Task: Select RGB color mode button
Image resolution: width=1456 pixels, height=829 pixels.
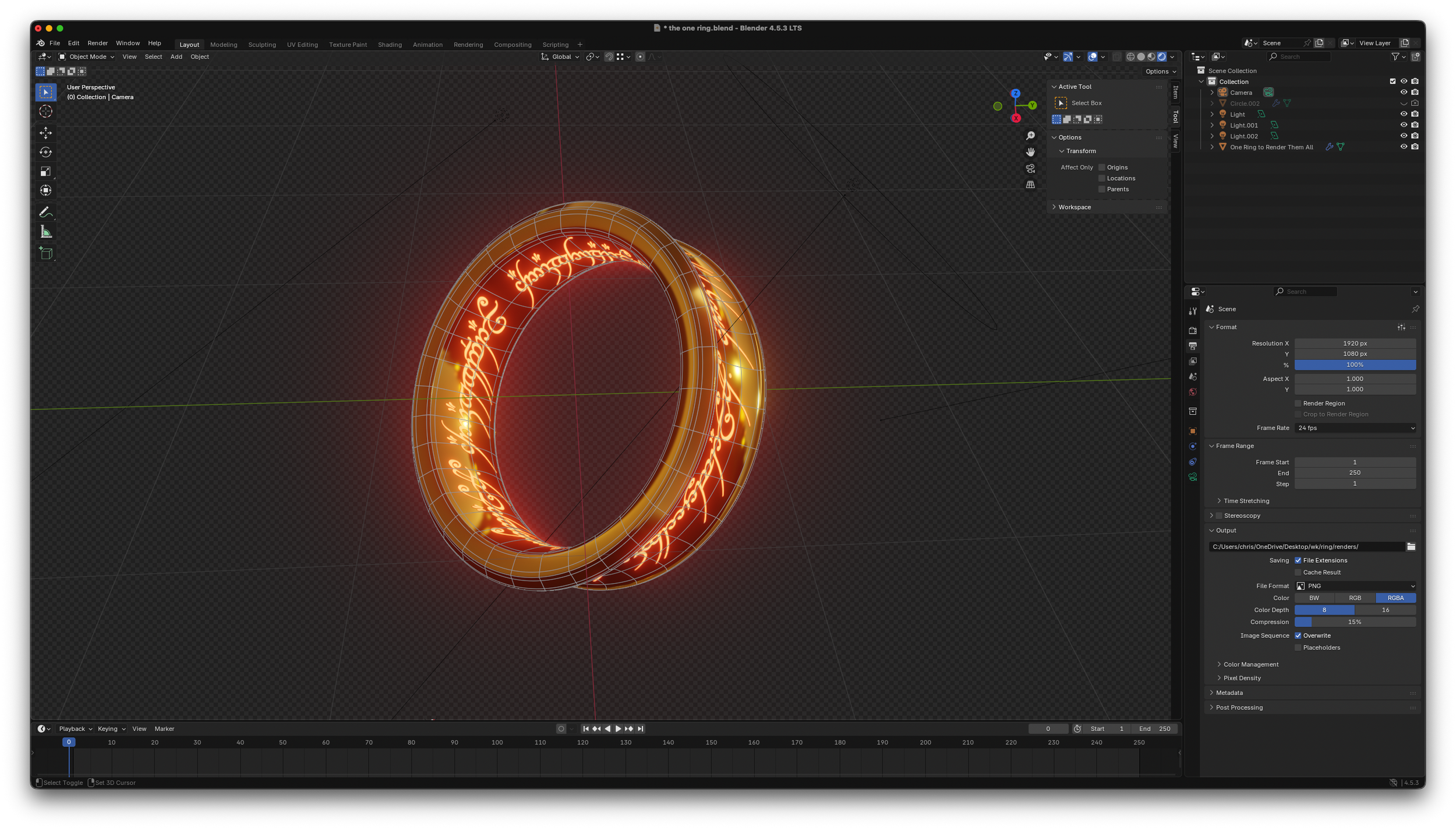Action: click(x=1355, y=598)
